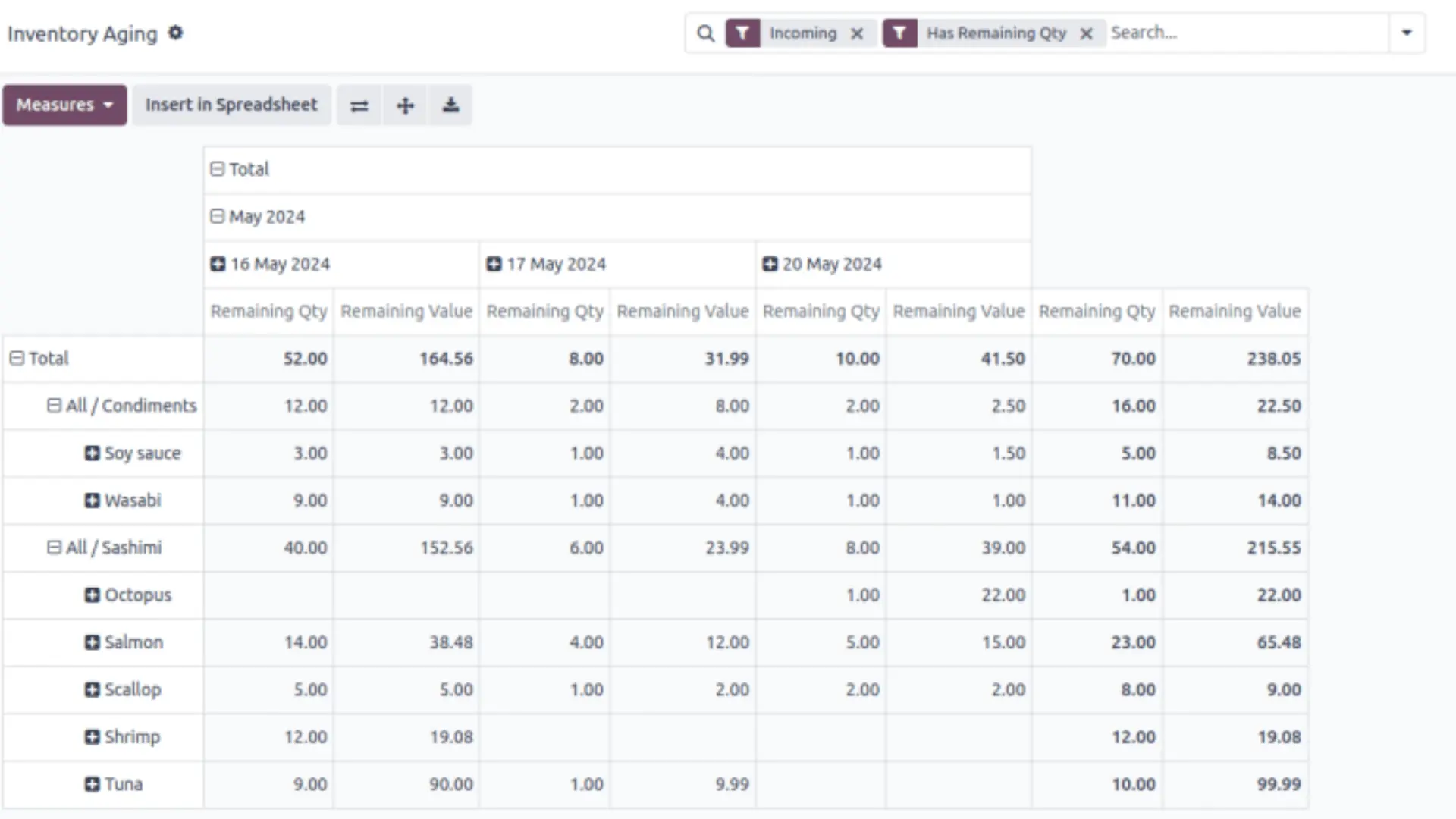
Task: Click in the Search input field
Action: tap(1244, 33)
